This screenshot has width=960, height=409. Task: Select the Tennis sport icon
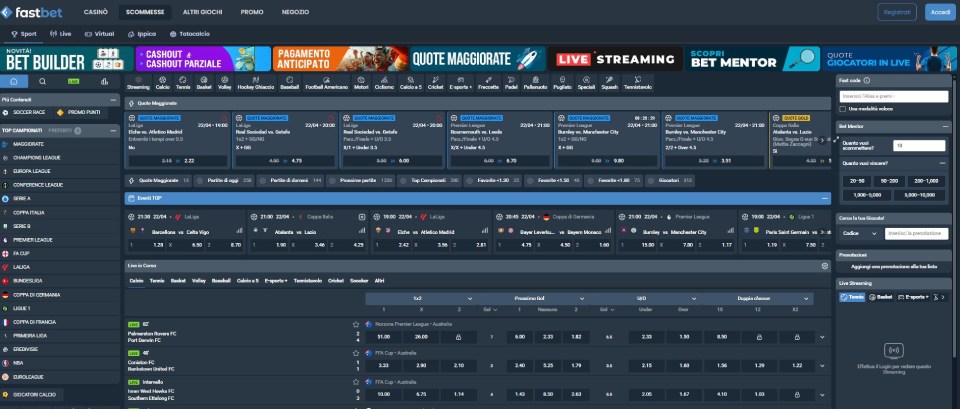click(183, 83)
